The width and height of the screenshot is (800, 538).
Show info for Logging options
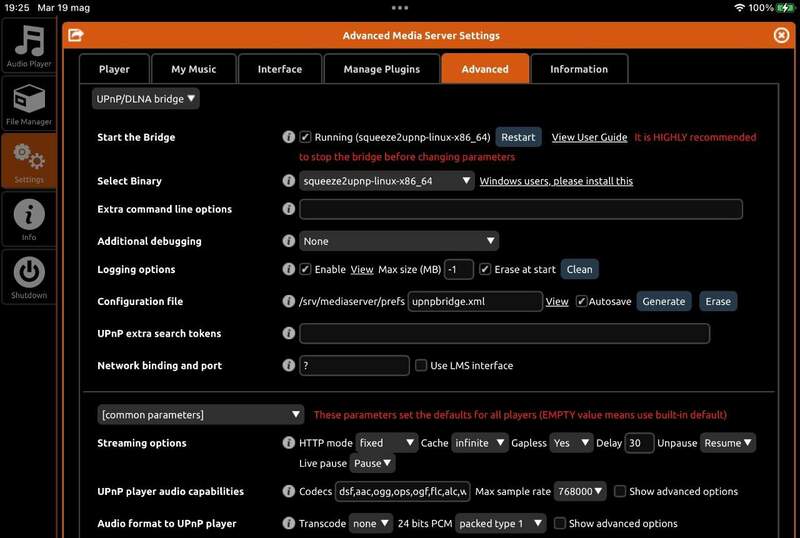click(x=289, y=269)
